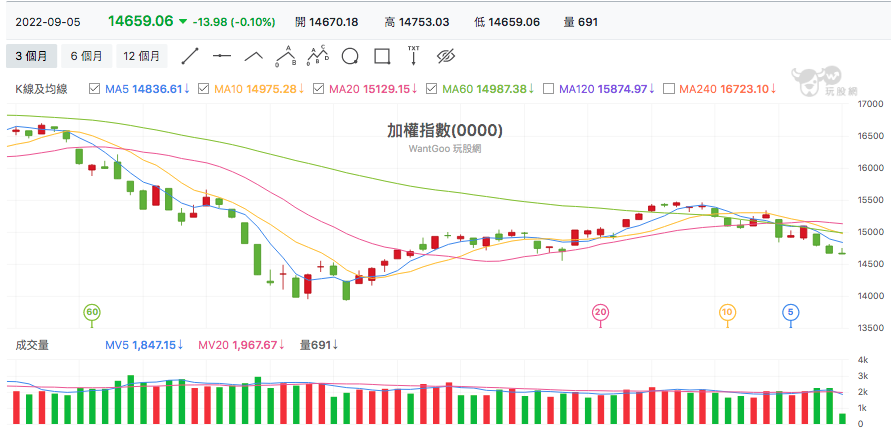Click the high price 高 14753.03
This screenshot has width=891, height=432.
pyautogui.click(x=417, y=22)
